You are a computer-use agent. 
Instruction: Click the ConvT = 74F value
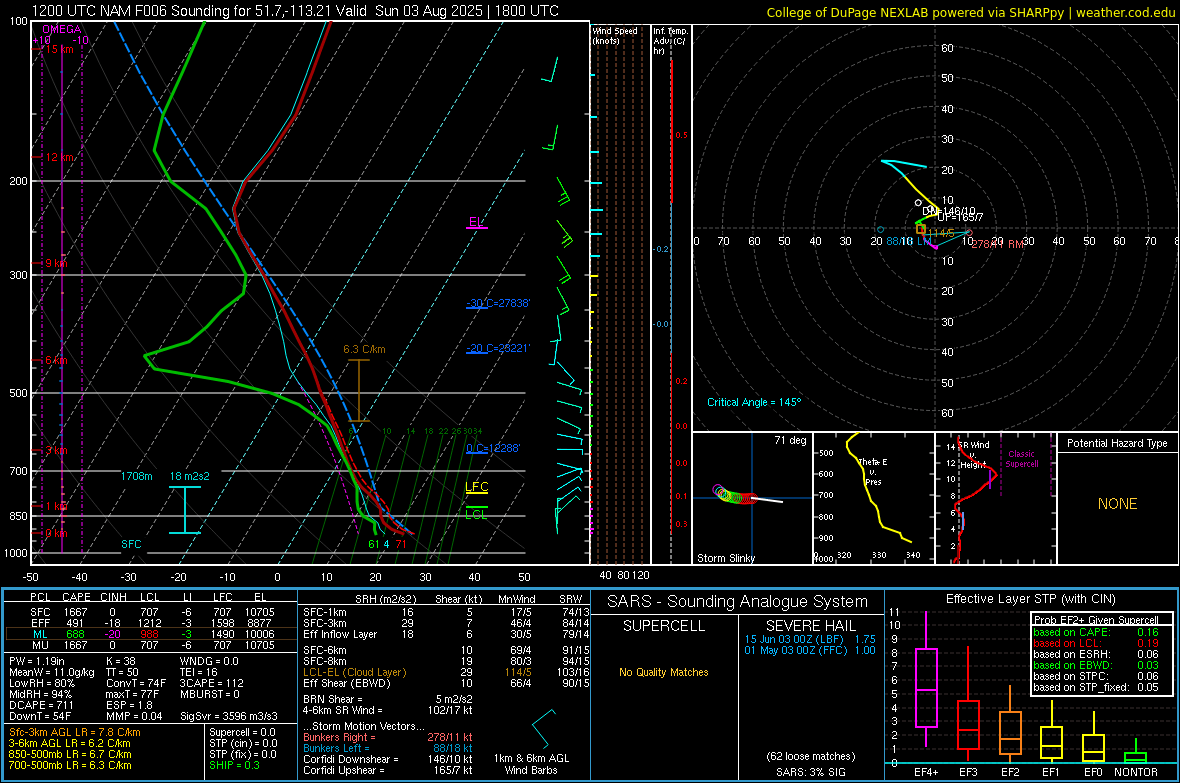point(135,683)
